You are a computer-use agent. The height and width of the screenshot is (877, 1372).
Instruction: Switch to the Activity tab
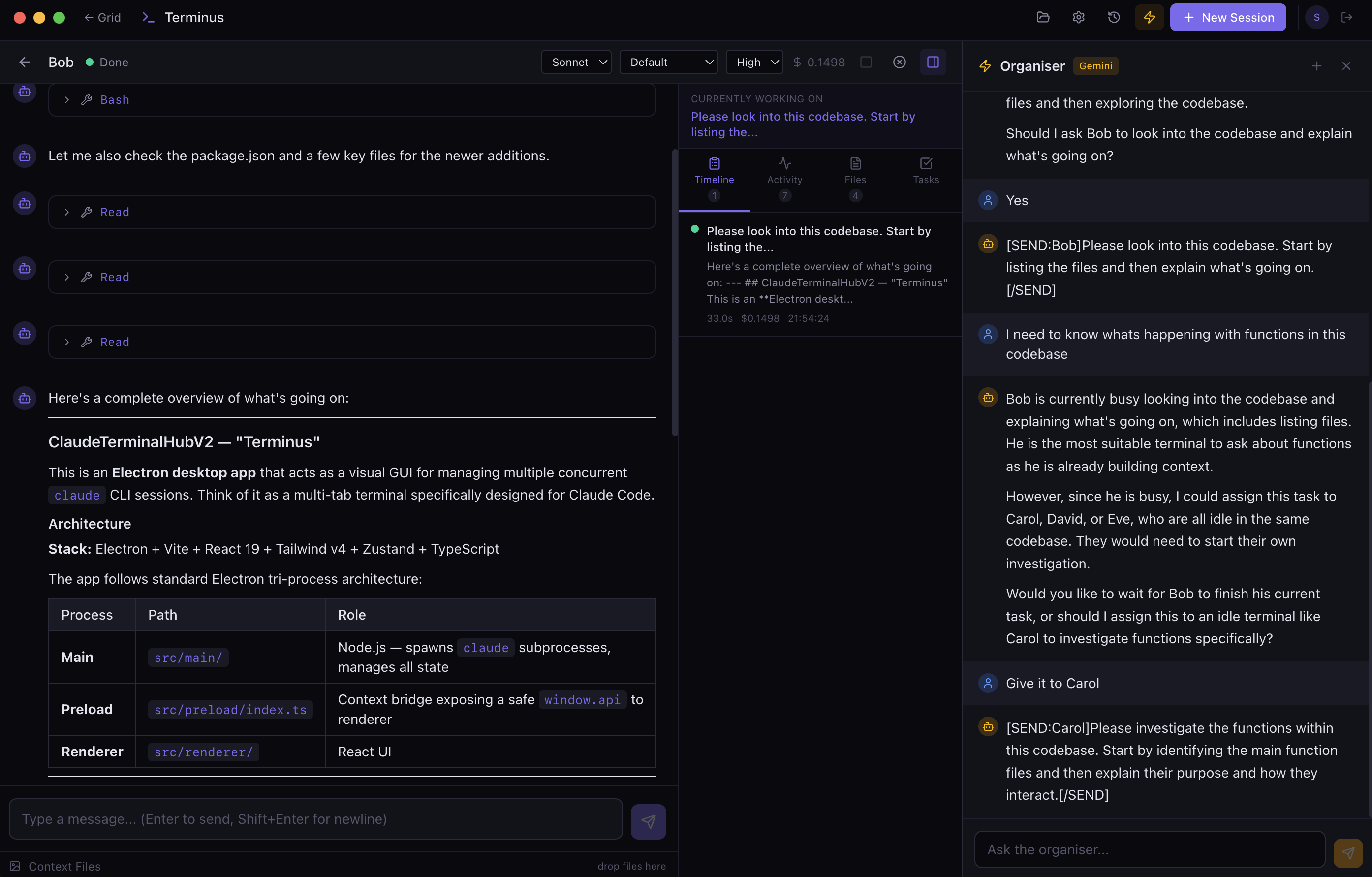[x=784, y=177]
